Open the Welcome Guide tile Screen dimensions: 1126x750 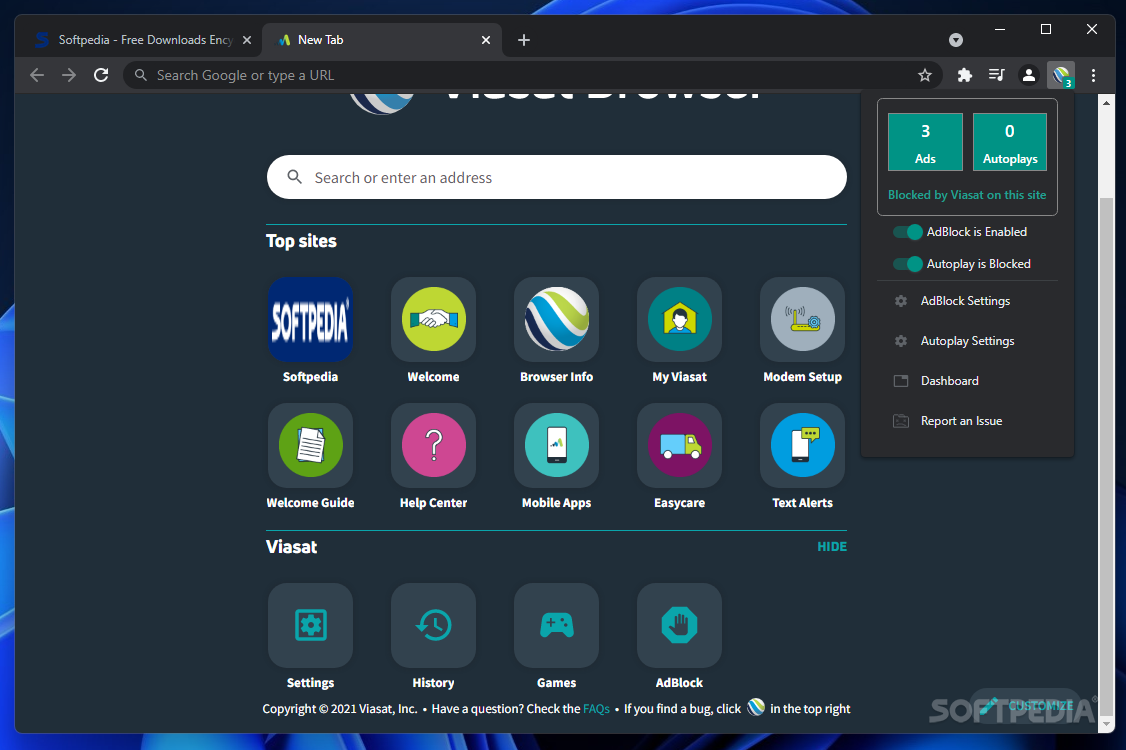click(x=310, y=445)
